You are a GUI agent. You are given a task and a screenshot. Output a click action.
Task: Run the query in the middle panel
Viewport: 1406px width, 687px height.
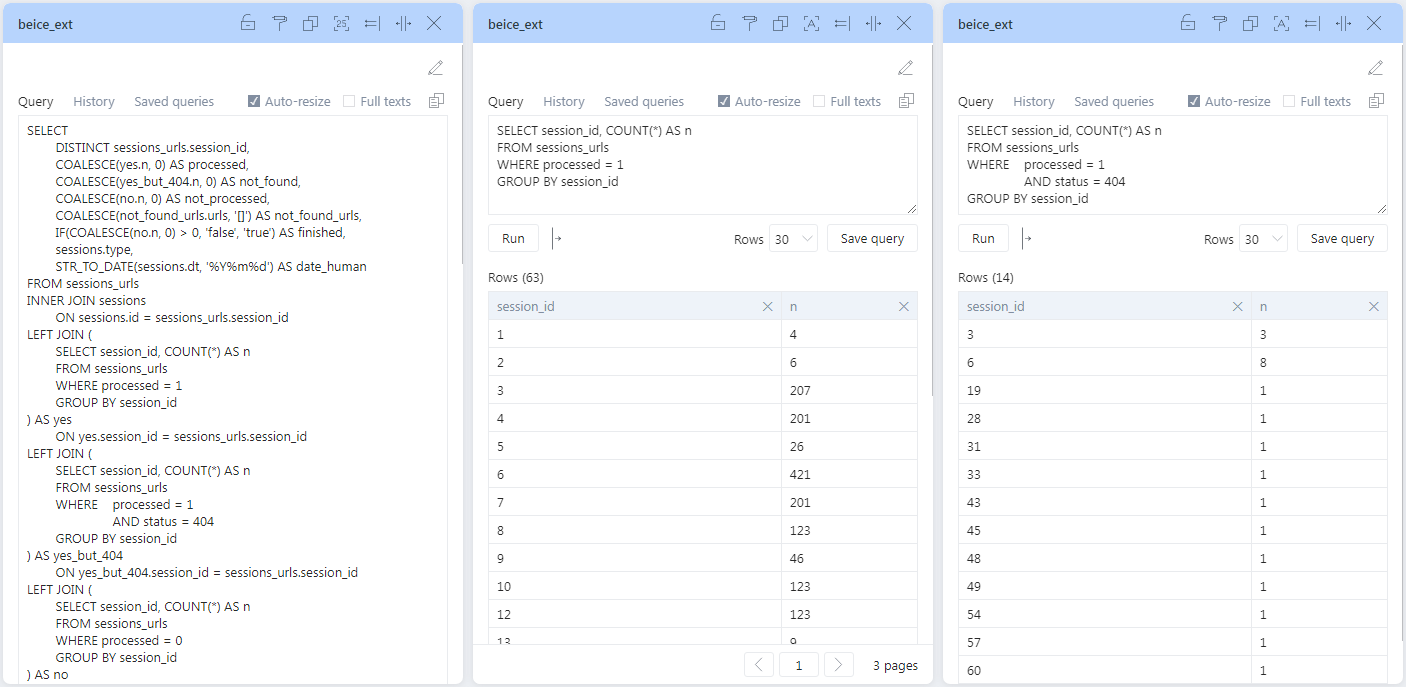pyautogui.click(x=512, y=238)
